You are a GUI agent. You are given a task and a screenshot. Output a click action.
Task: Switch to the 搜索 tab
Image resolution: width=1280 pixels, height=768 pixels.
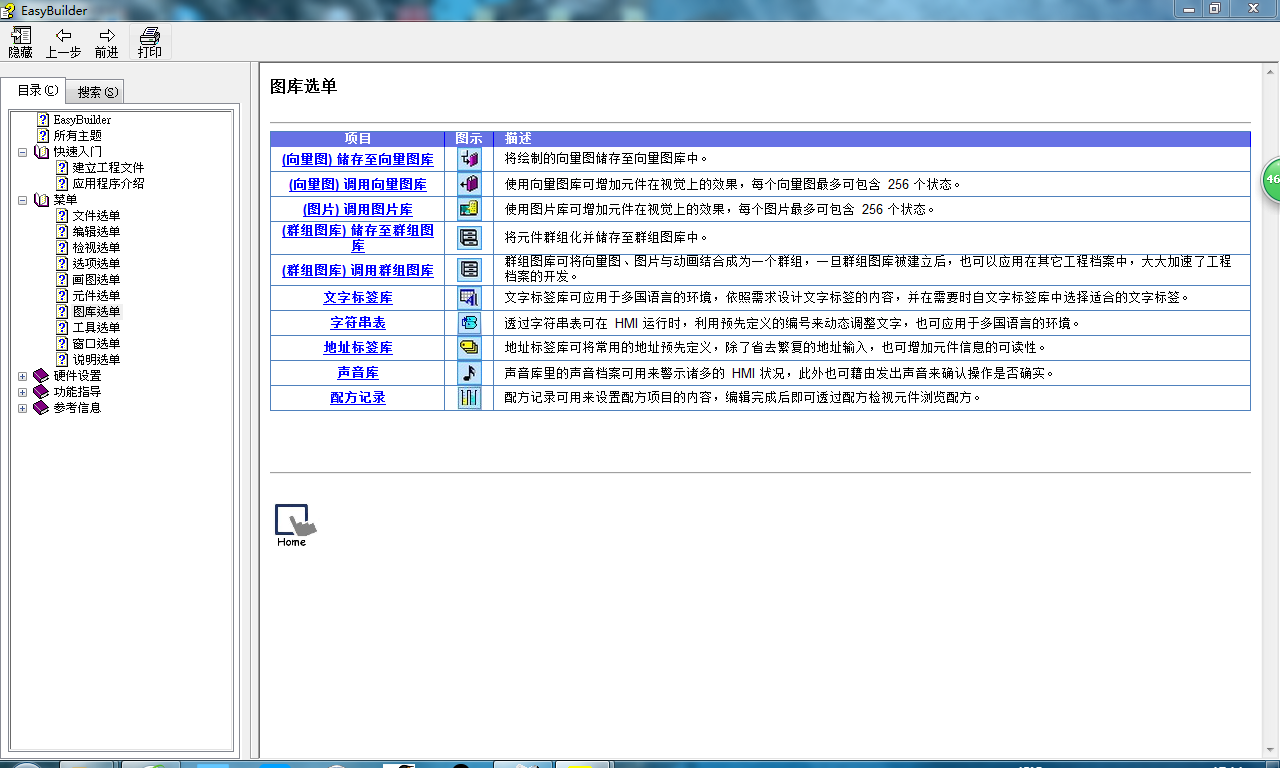(97, 92)
